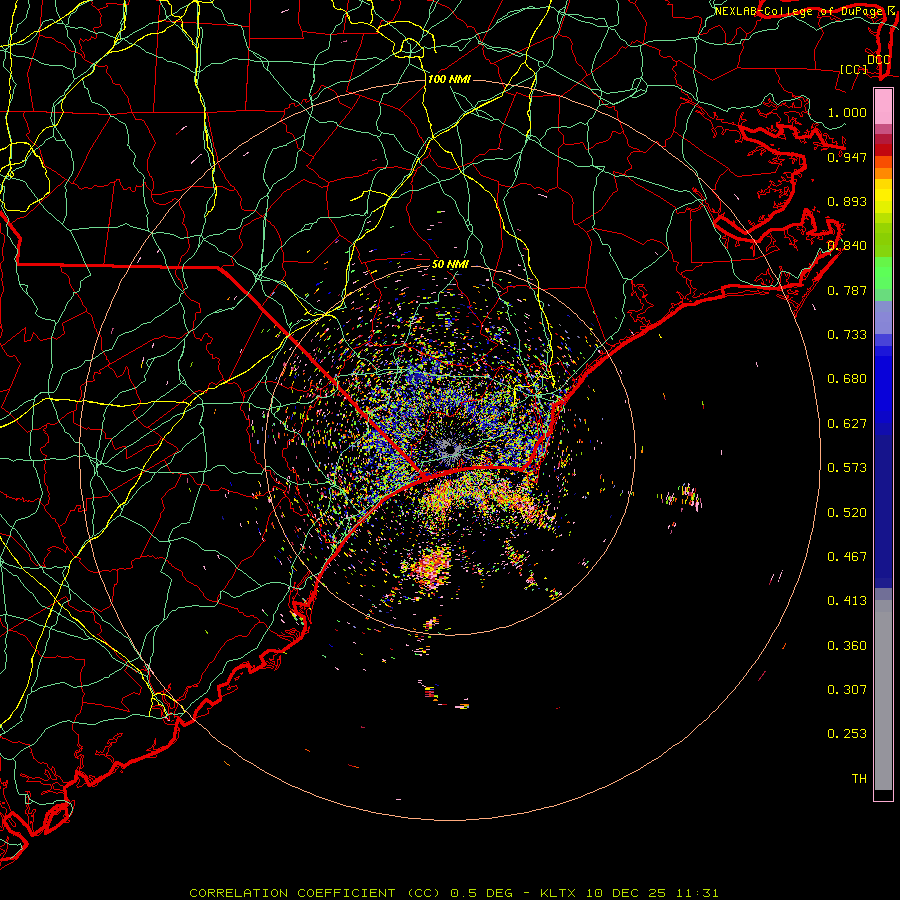Select the 0.467 legend value

pos(847,557)
